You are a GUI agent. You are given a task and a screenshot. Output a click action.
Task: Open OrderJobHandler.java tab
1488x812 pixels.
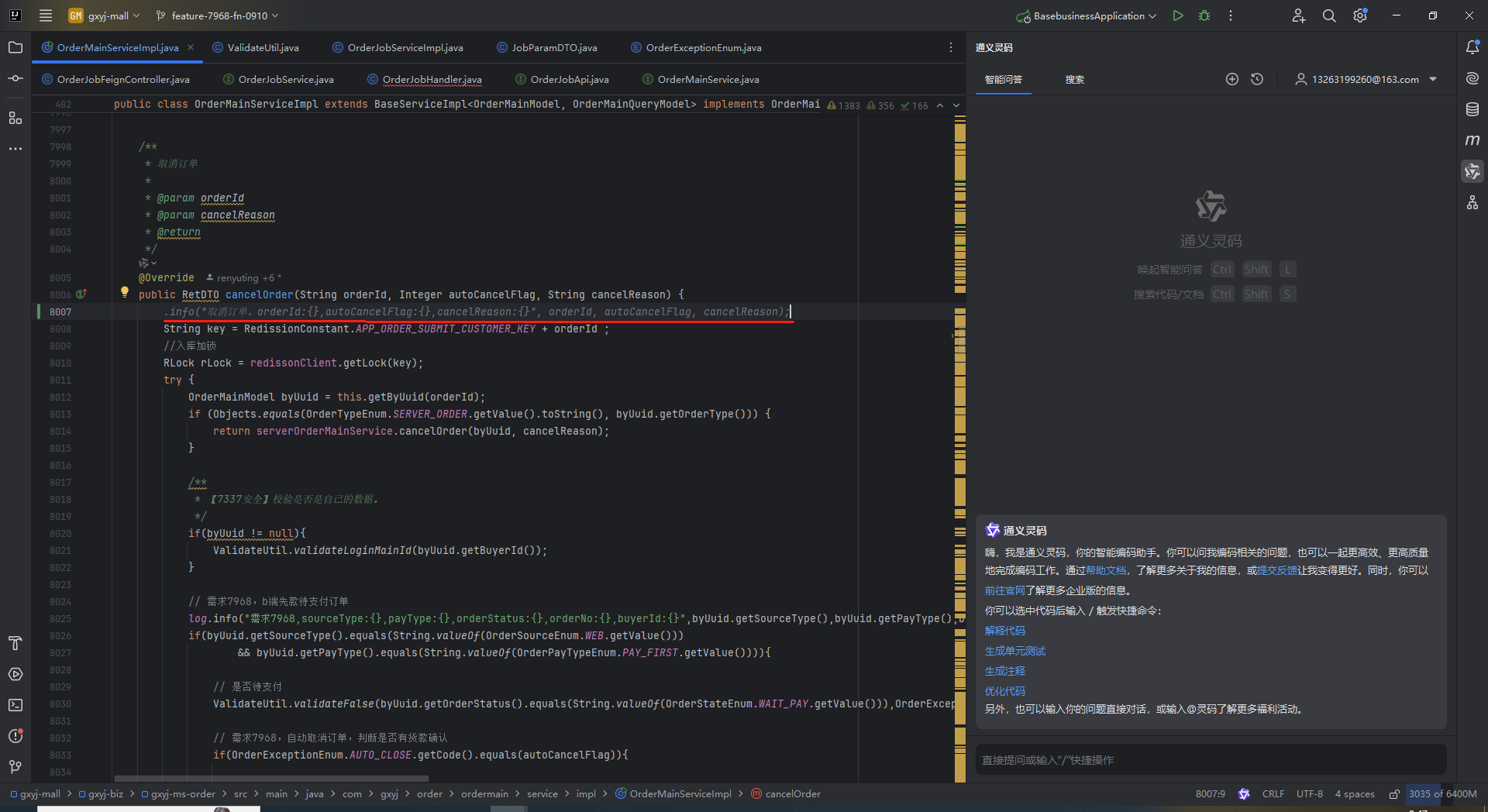425,79
